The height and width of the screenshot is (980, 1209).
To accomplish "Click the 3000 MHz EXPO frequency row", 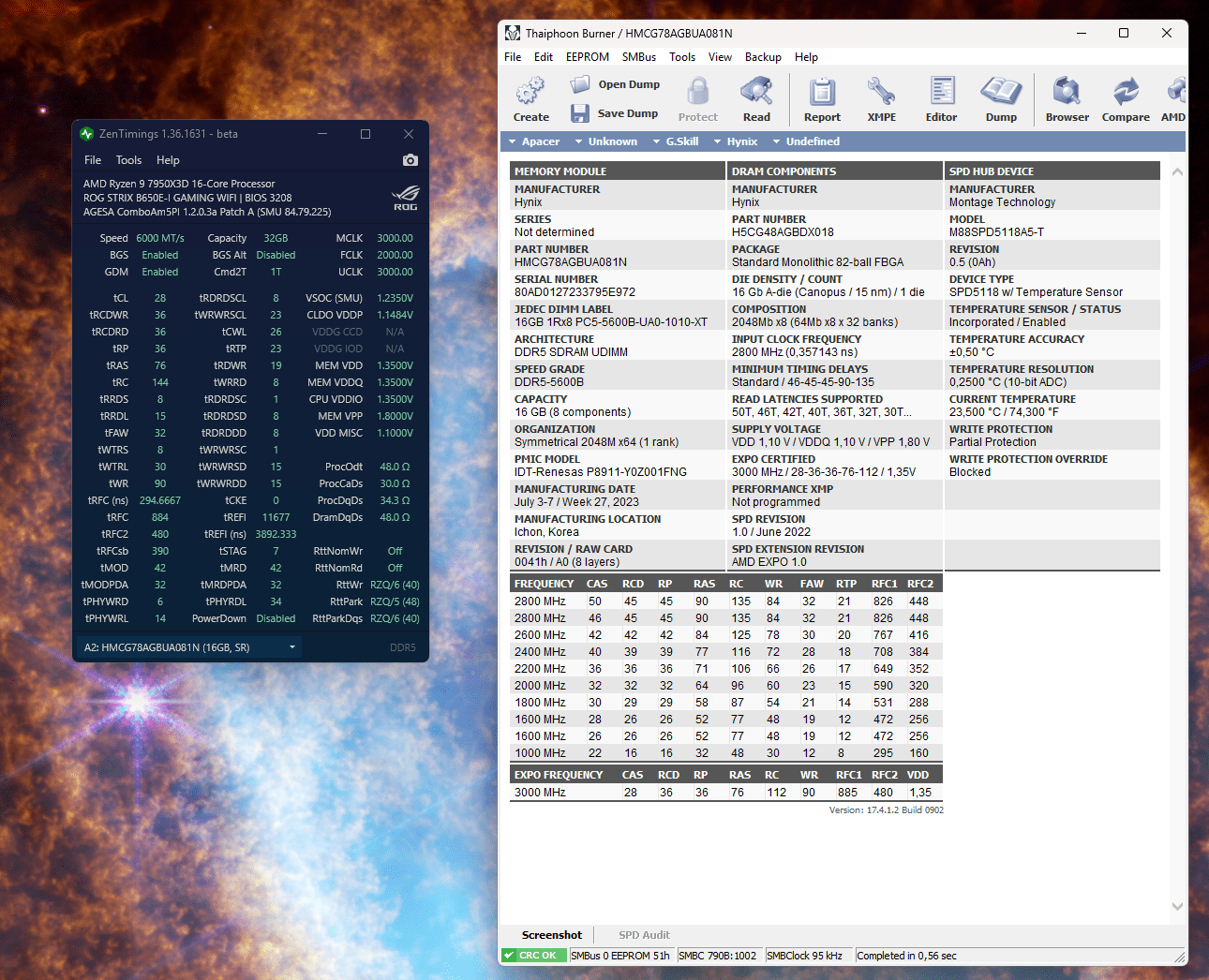I will point(724,793).
